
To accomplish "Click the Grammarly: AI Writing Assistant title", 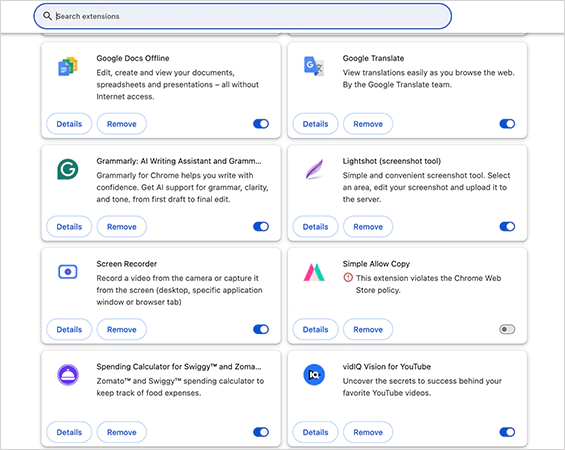I will [x=179, y=161].
